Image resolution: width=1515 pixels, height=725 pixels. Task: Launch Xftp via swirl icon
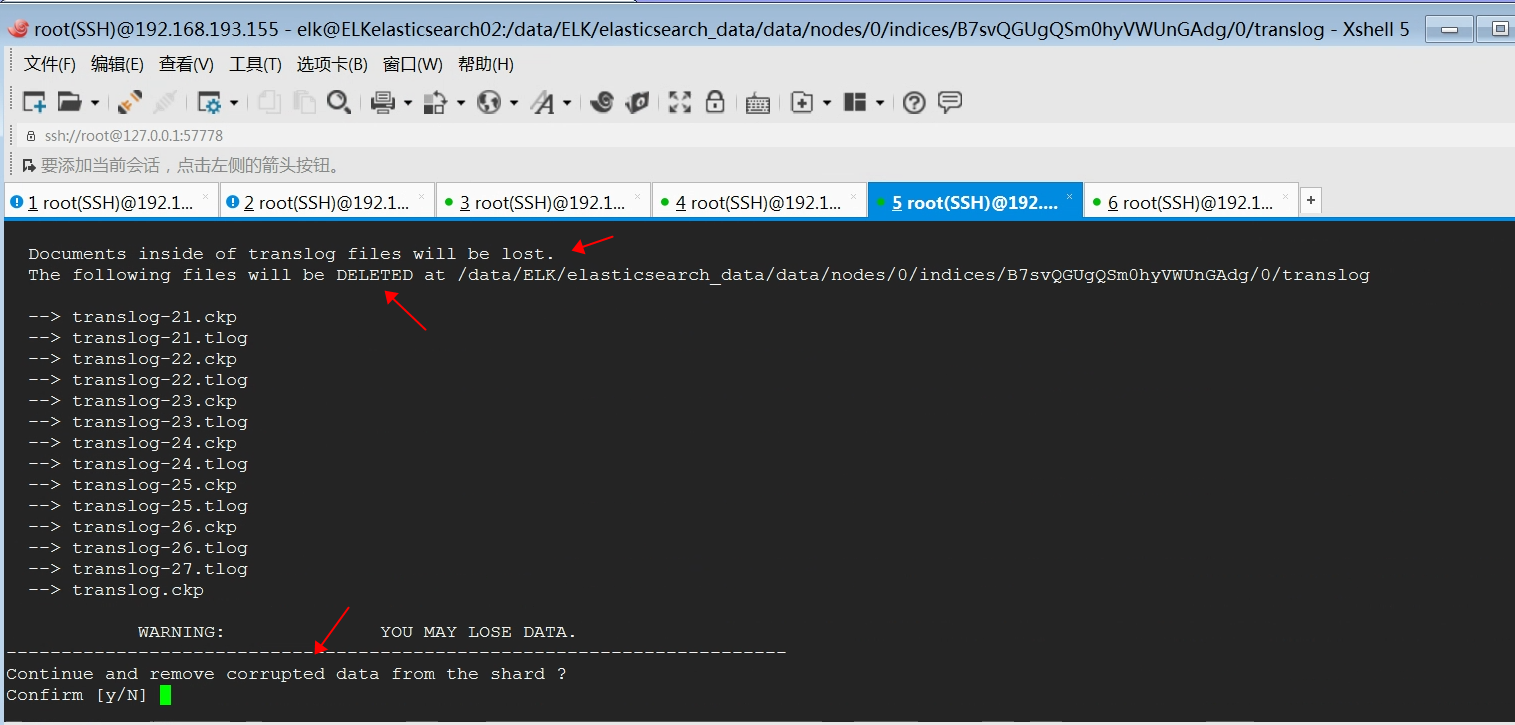pyautogui.click(x=601, y=102)
